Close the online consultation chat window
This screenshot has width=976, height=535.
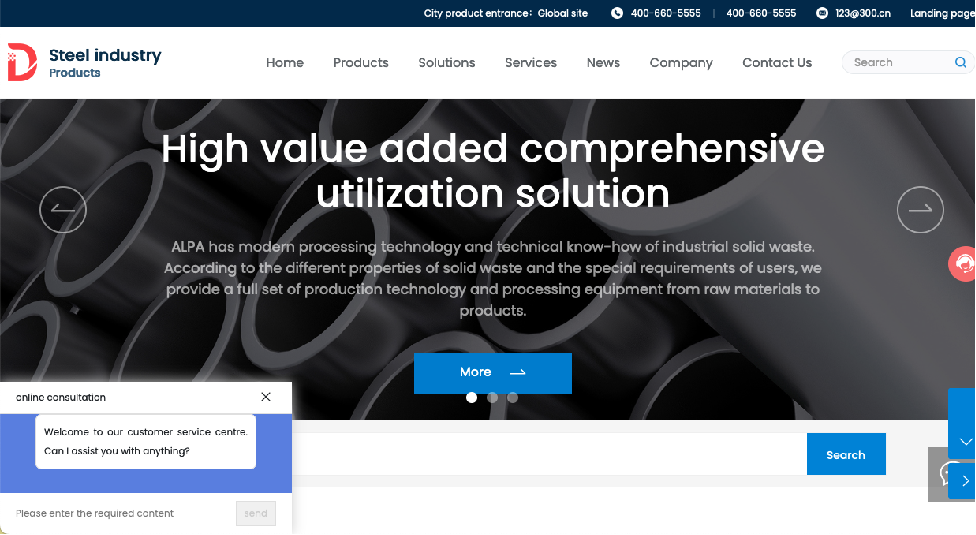pos(266,397)
